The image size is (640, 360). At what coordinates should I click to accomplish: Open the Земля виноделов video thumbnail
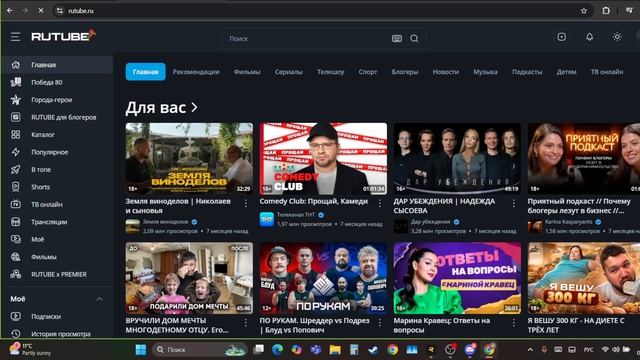(189, 158)
